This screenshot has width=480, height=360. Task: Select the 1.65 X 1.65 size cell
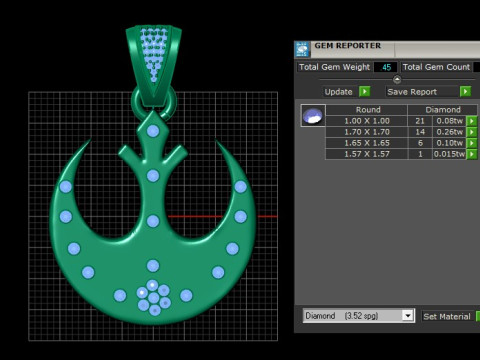pos(367,143)
